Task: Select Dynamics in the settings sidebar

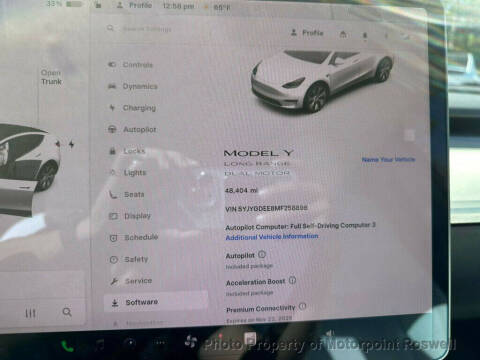Action: pos(133,86)
